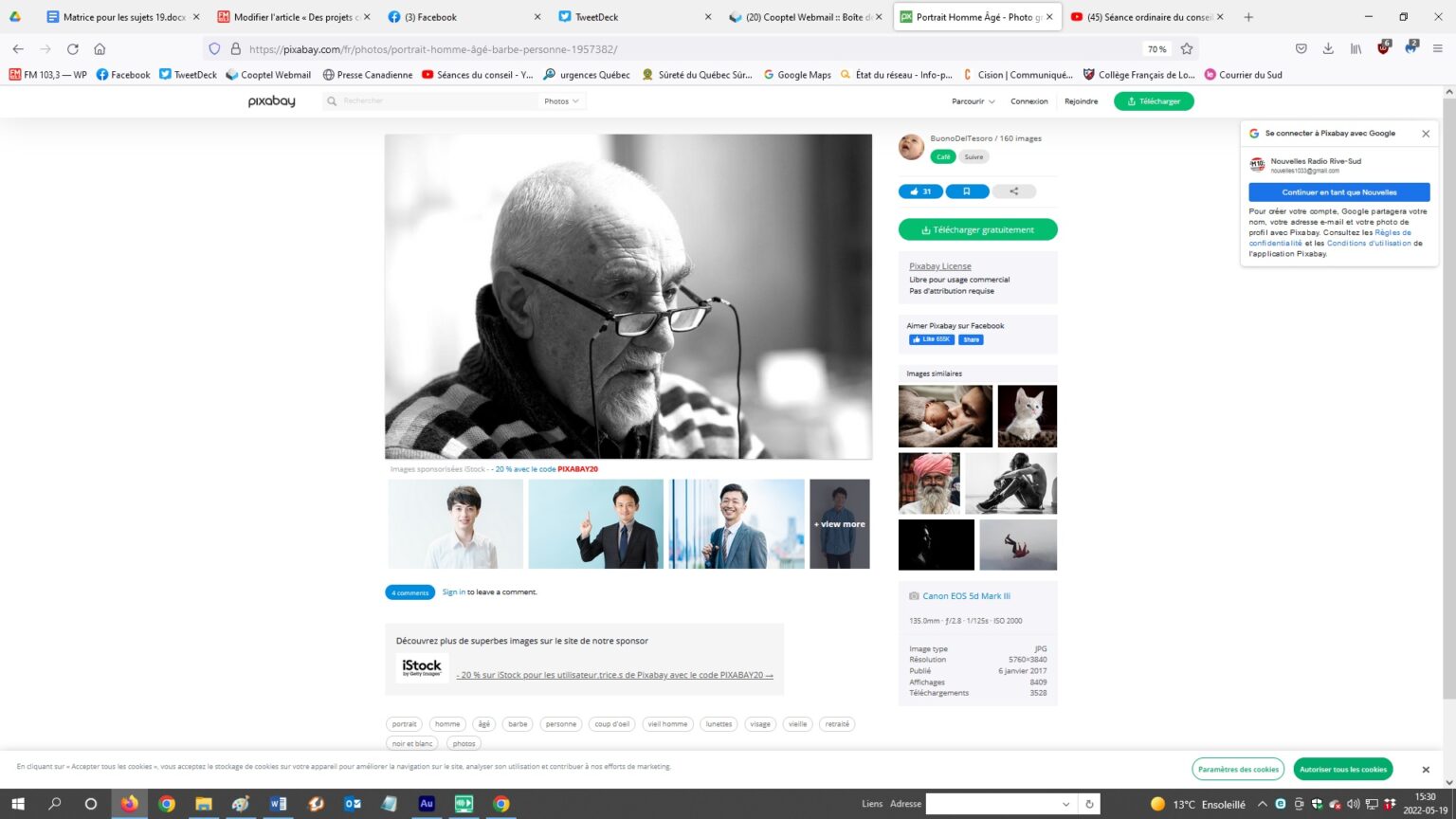
Task: Toggle following BuonoDelTesoro with Suivre
Action: 974,157
